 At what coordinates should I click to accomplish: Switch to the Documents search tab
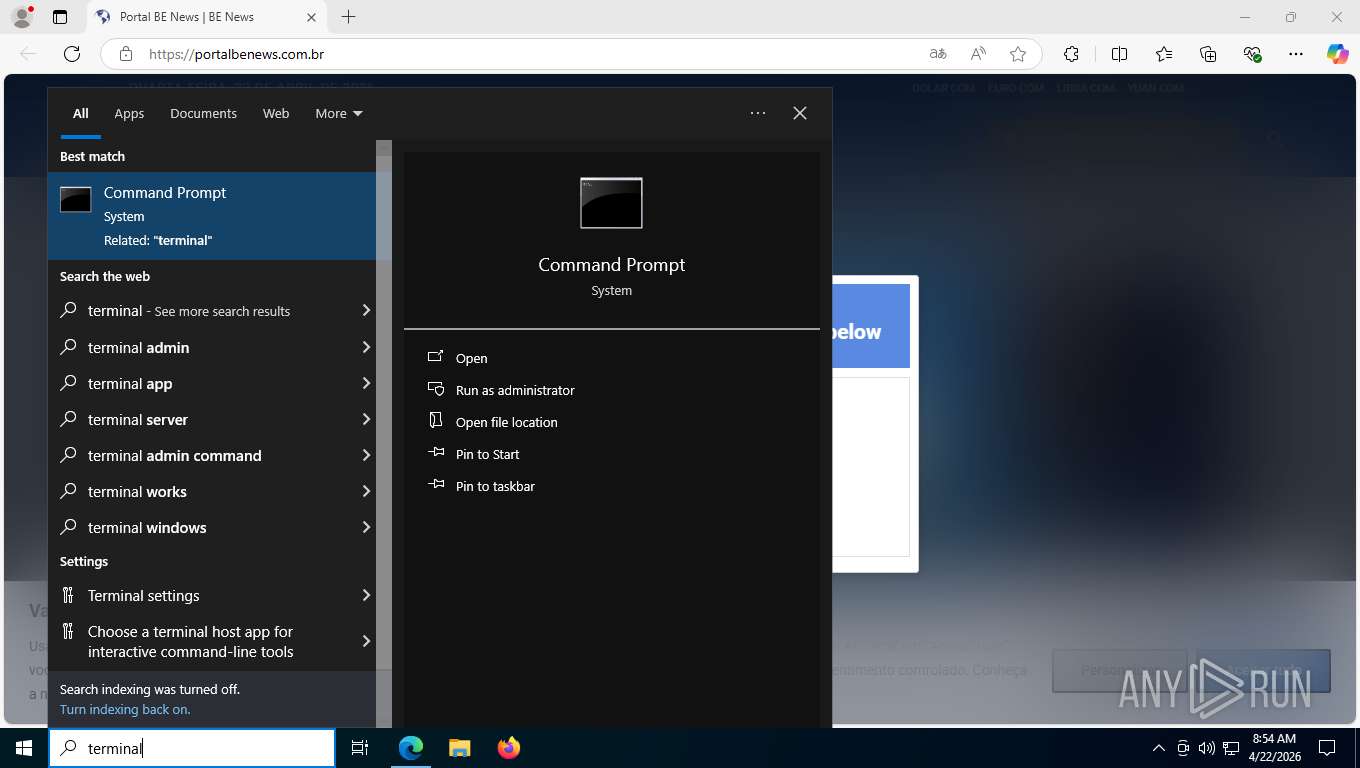coord(203,113)
